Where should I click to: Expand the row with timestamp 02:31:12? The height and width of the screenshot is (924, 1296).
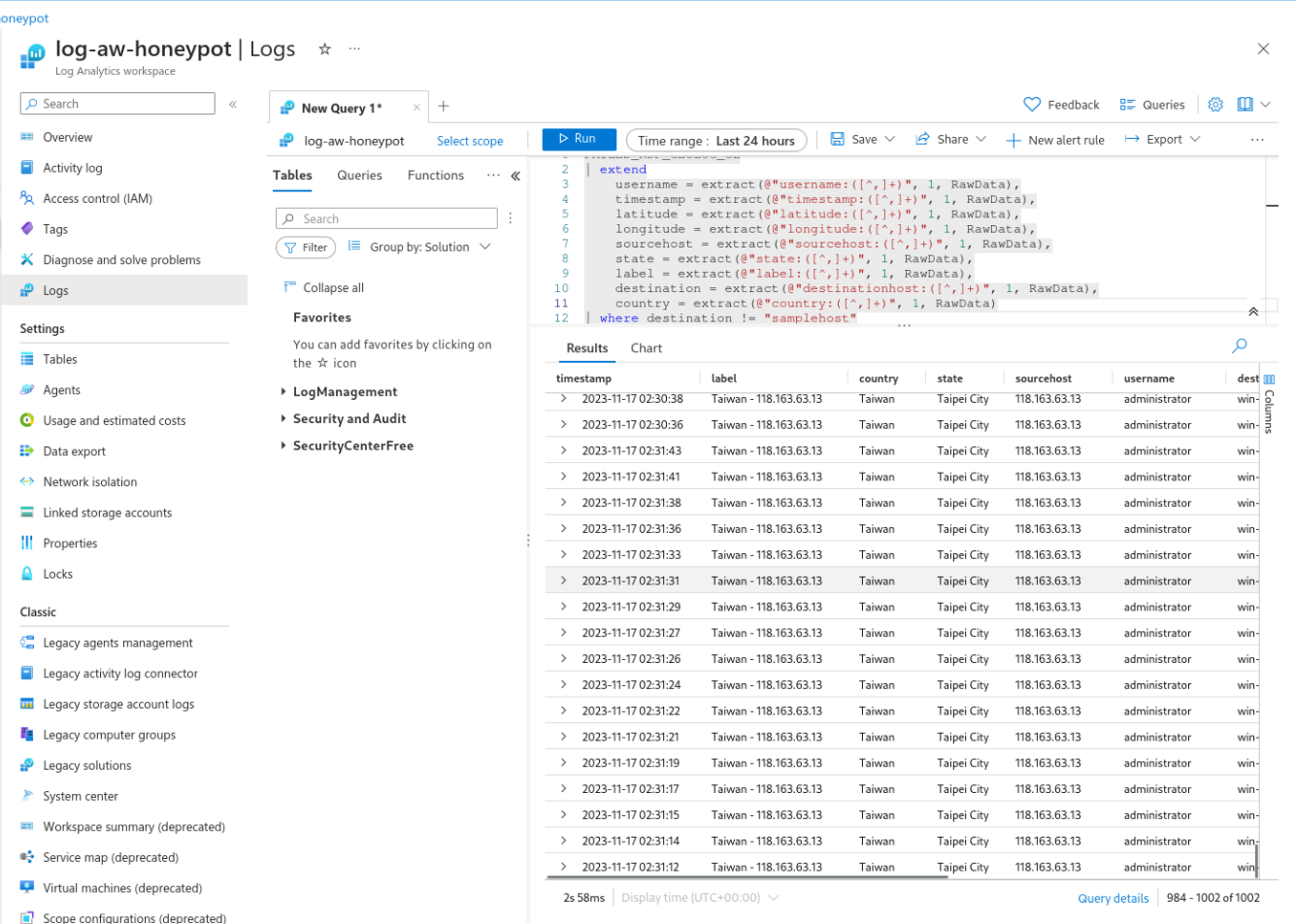click(563, 867)
